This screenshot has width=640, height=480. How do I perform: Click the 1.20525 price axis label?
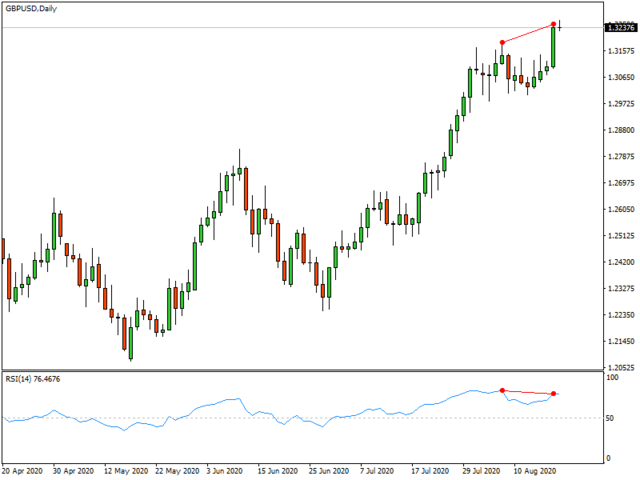(621, 368)
